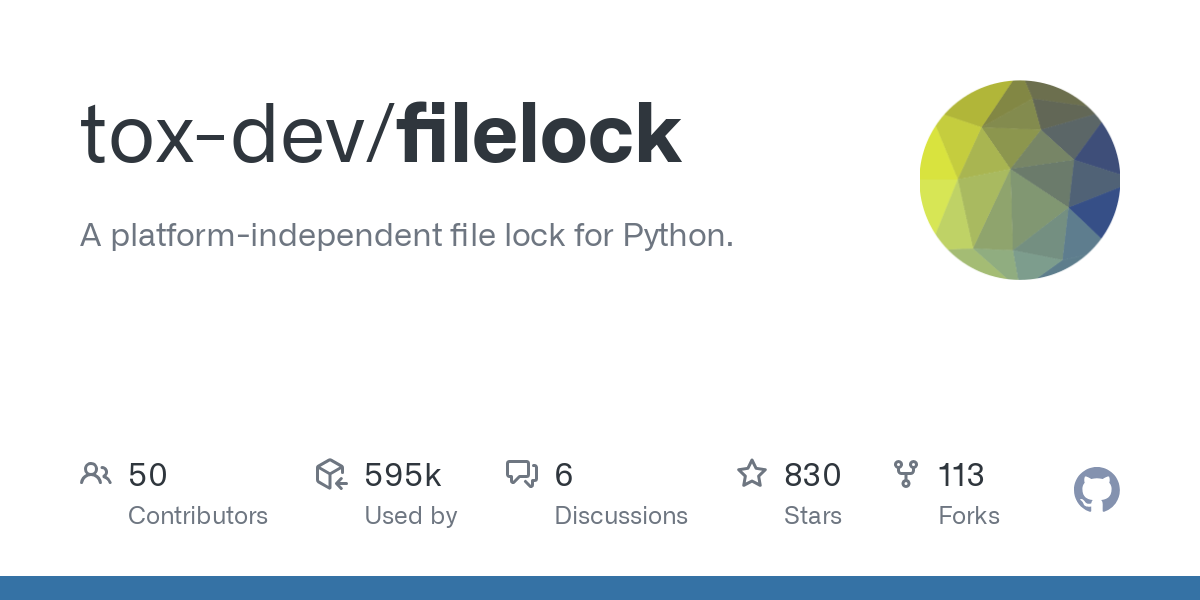Click the repository description text
This screenshot has width=1200, height=600.
coord(407,236)
